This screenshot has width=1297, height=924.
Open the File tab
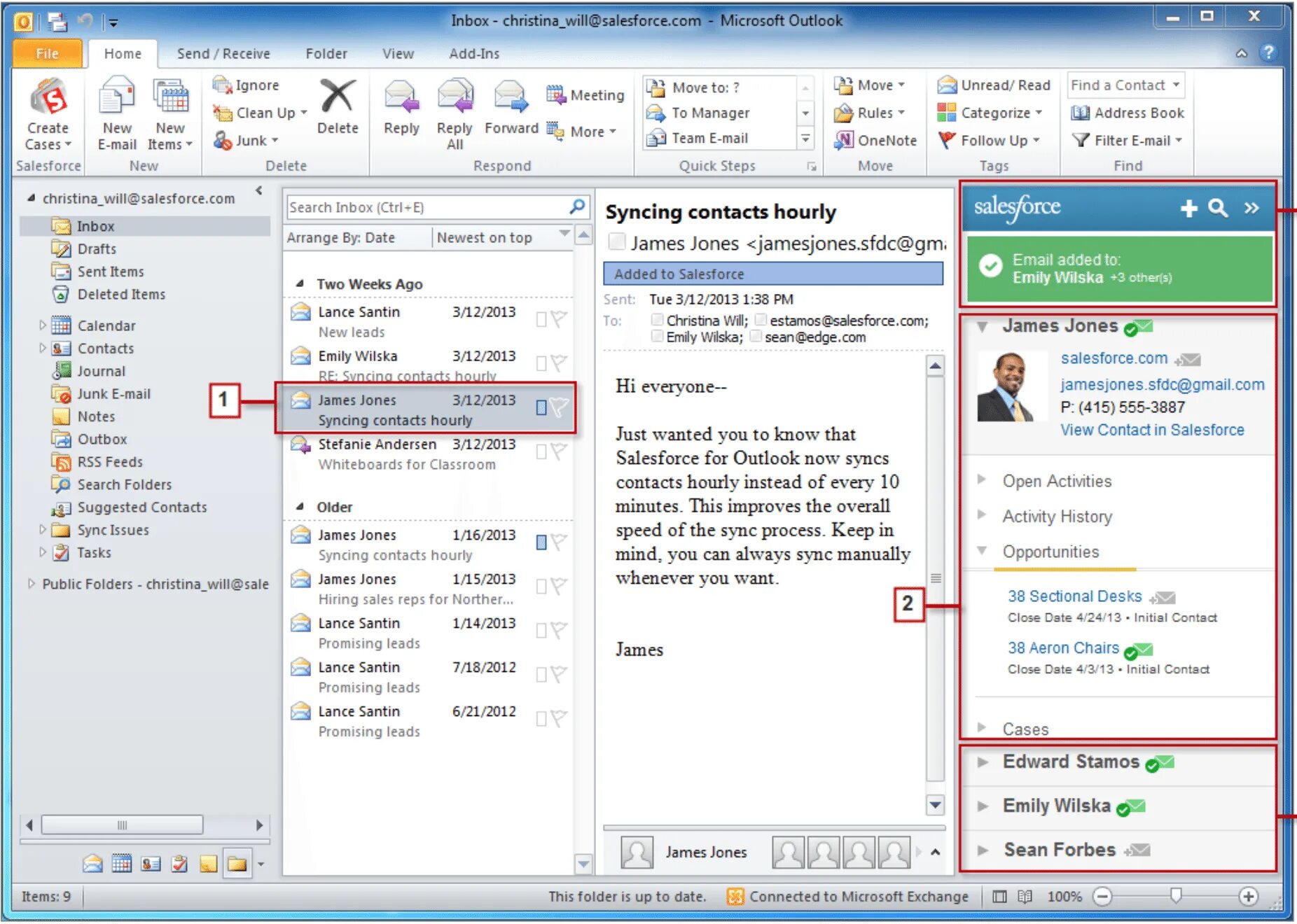pos(47,53)
